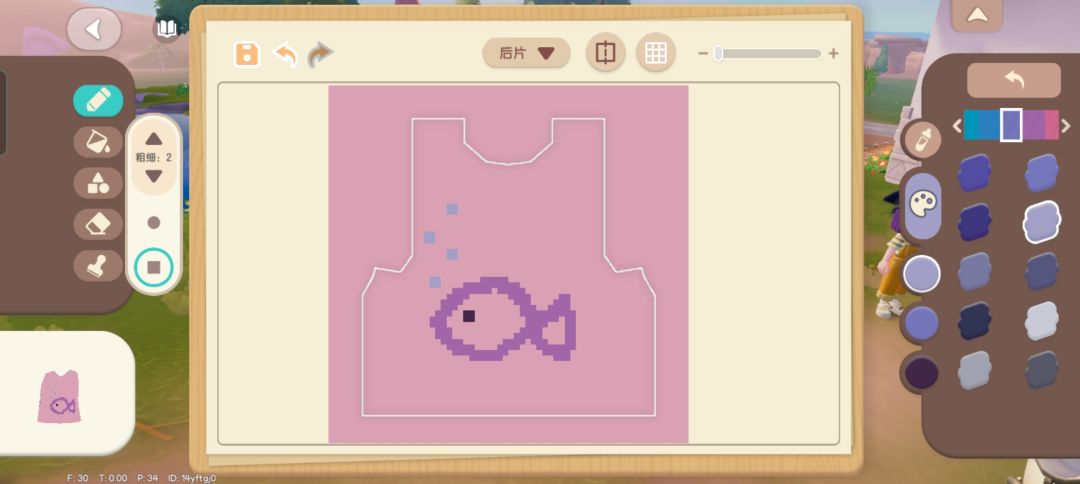The image size is (1080, 484).
Task: Toggle mirror symmetry drawing
Action: coord(605,52)
